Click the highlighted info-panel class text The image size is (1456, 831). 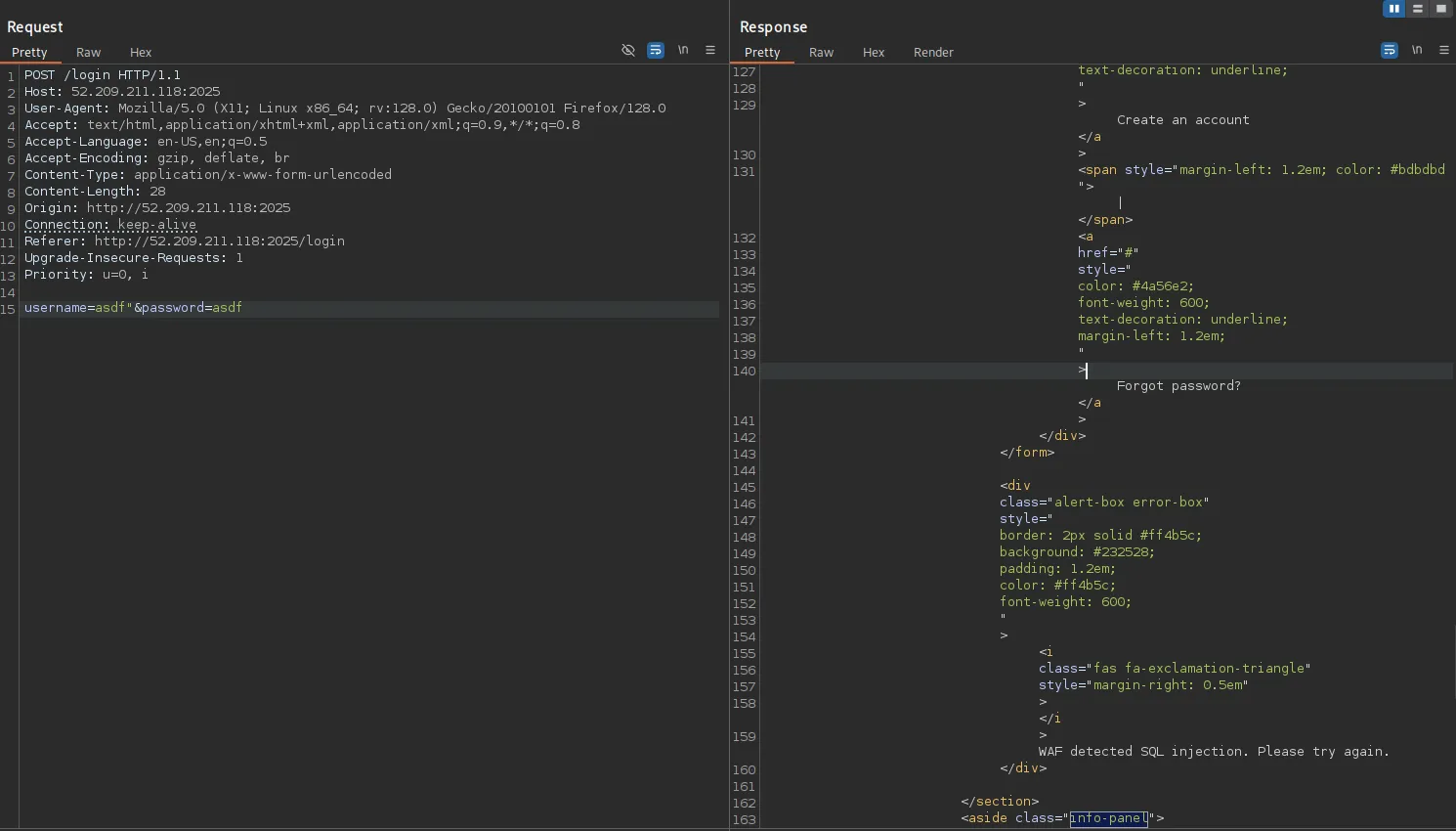coord(1108,818)
